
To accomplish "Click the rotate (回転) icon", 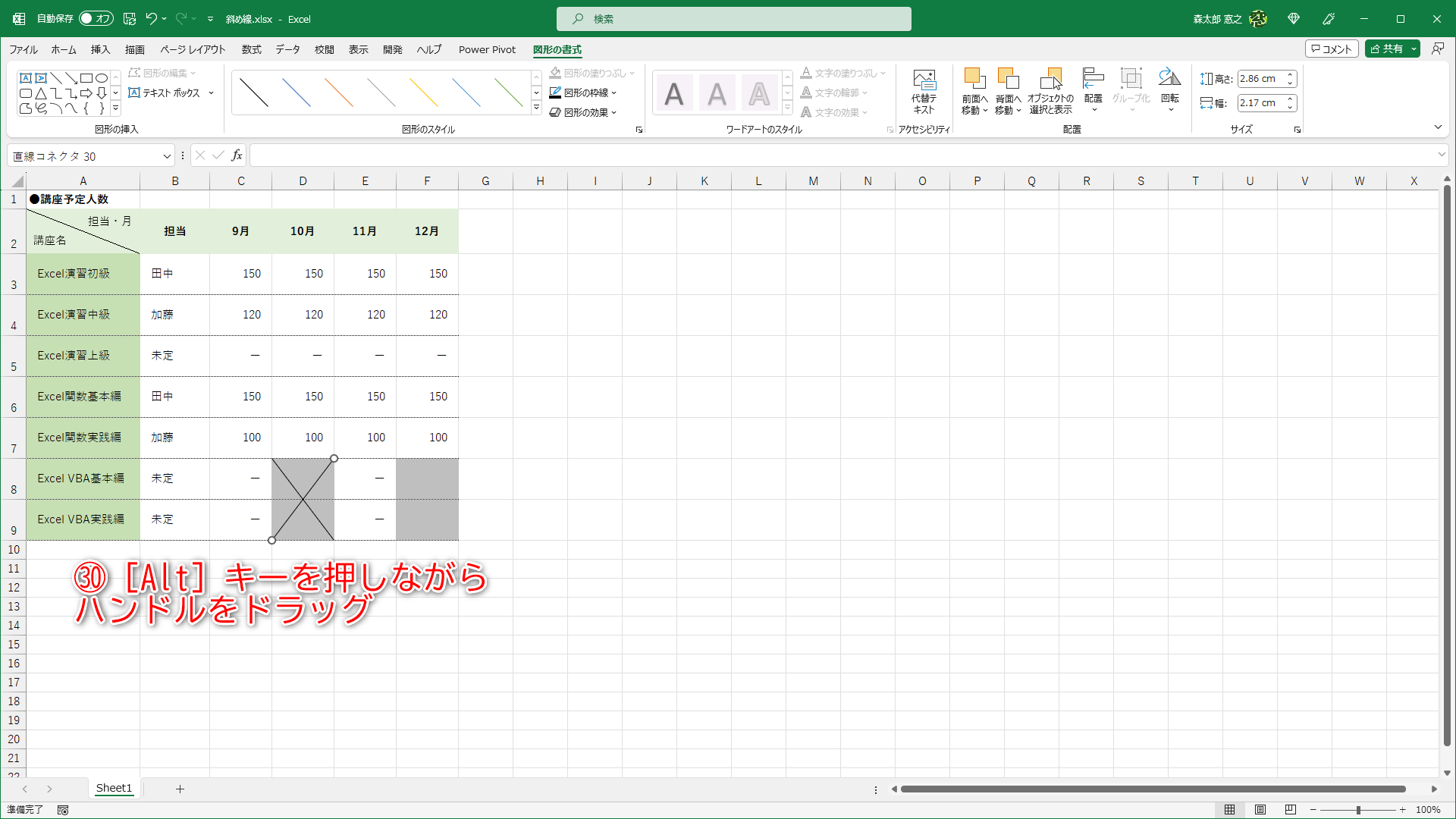I will tap(1169, 80).
